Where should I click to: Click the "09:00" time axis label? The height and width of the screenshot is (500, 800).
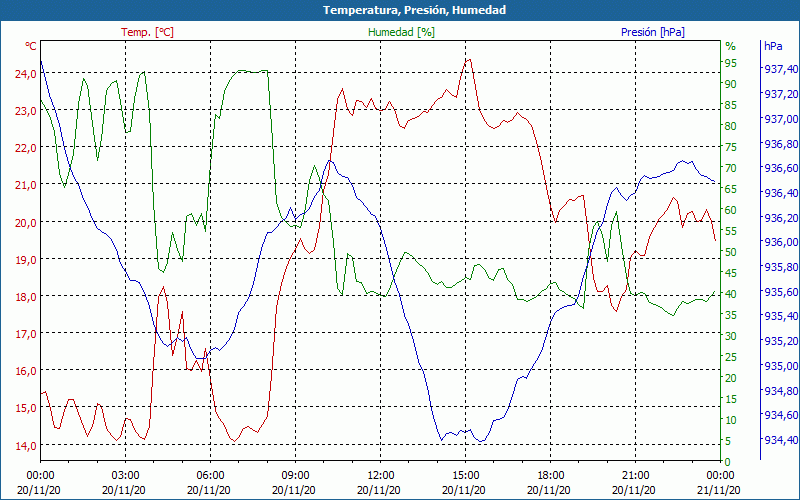[295, 476]
